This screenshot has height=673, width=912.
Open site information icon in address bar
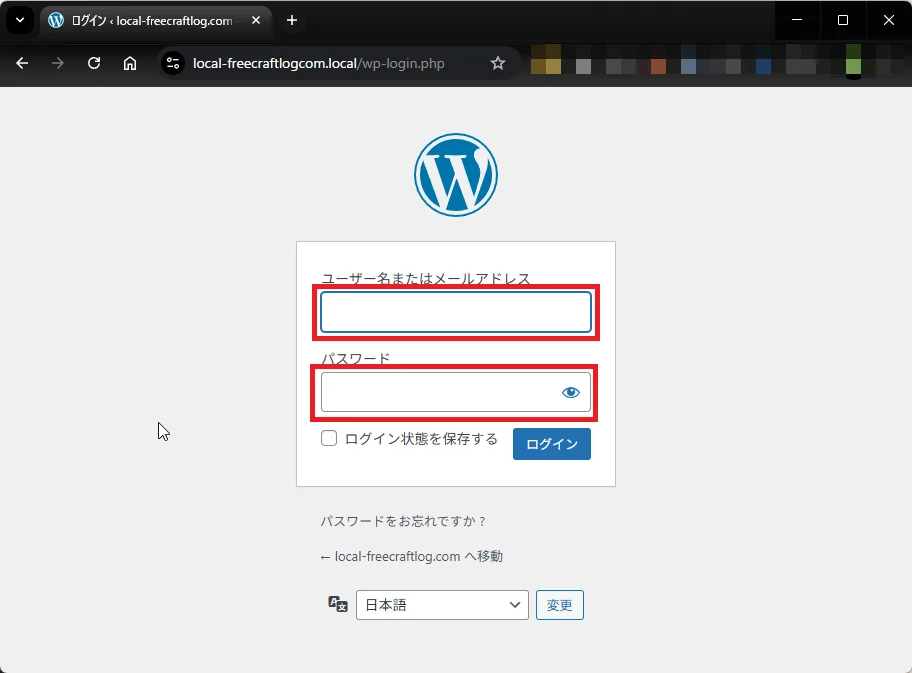point(173,63)
